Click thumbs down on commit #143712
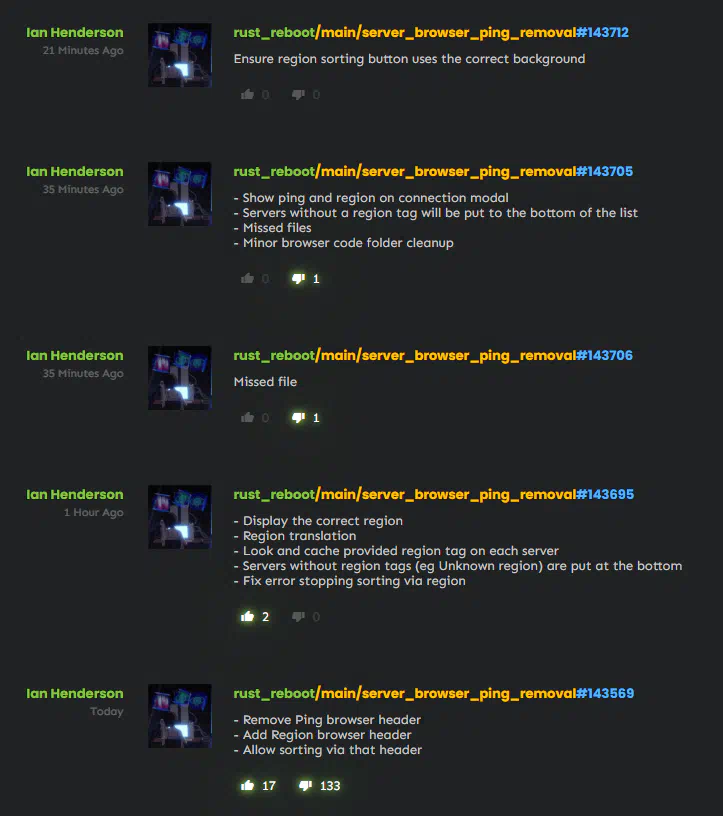Screen dimensions: 723x816 click(298, 94)
